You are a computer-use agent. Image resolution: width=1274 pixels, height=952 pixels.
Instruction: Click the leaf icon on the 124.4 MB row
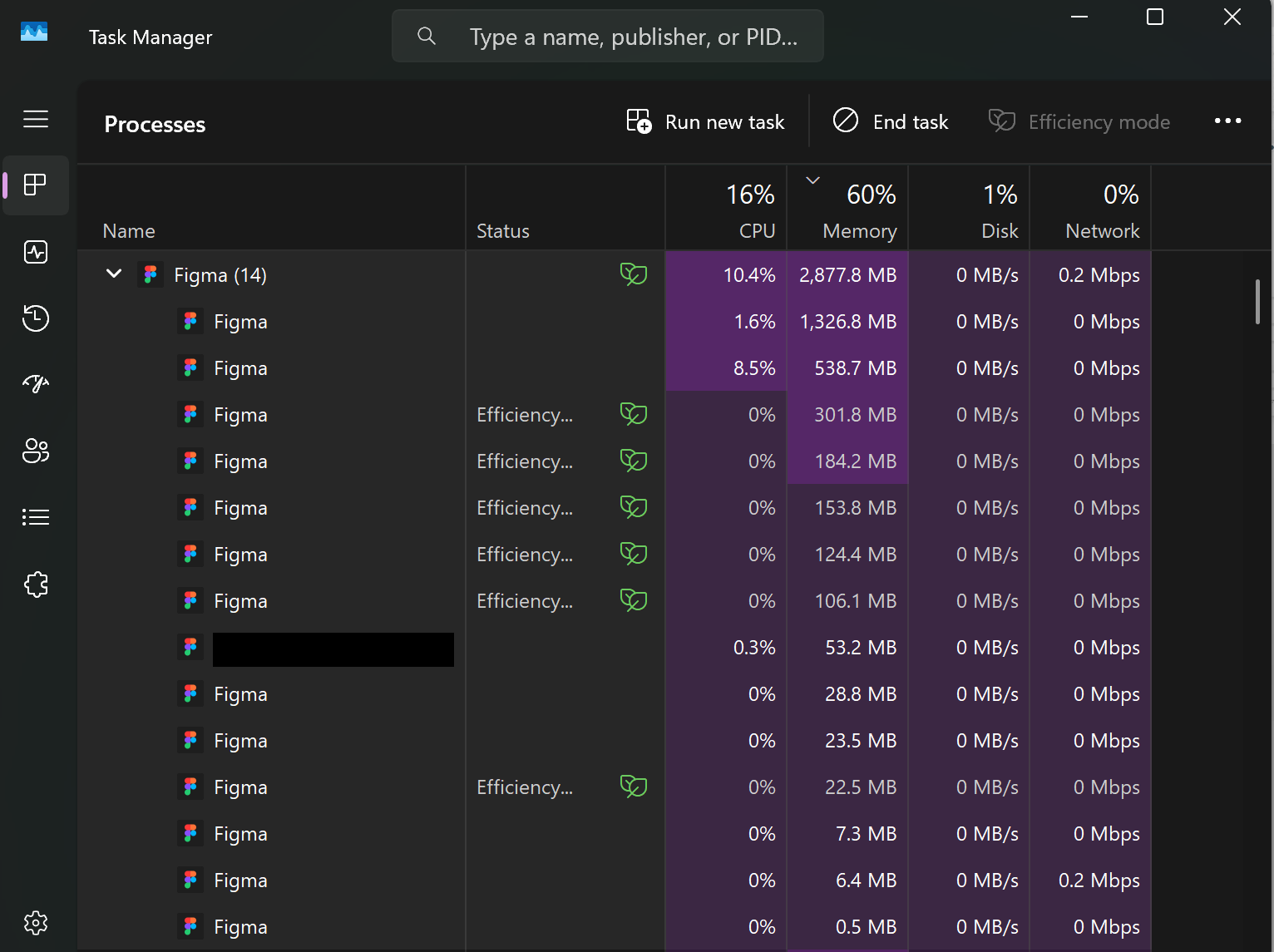pyautogui.click(x=634, y=553)
